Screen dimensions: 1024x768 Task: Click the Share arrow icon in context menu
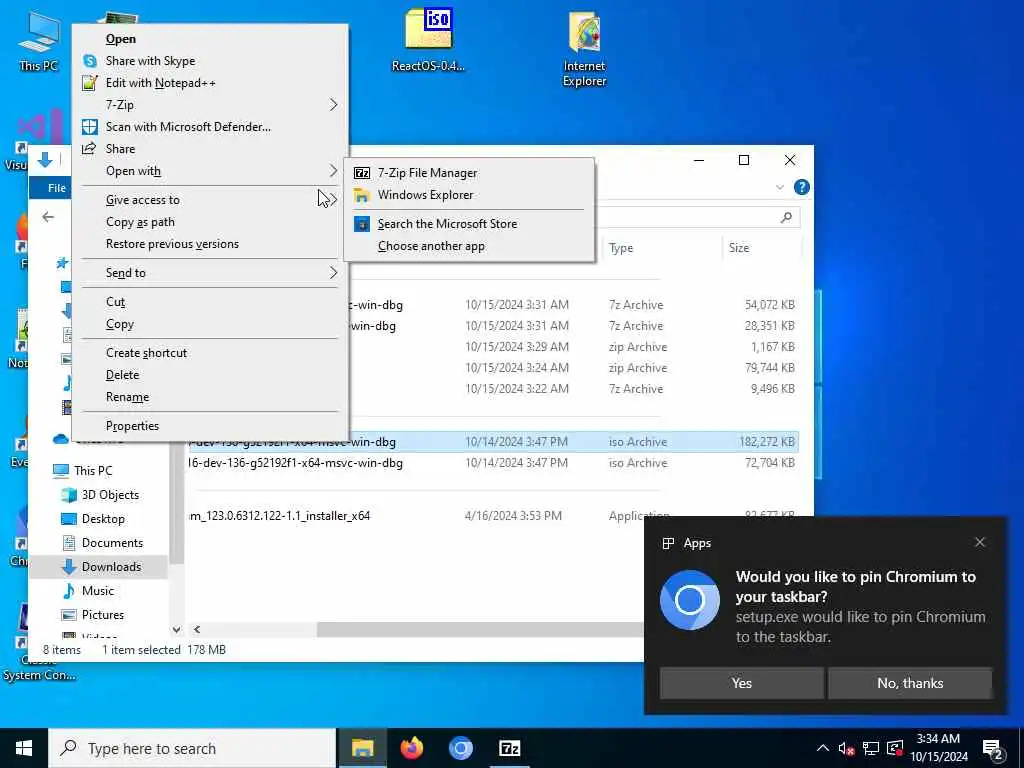tap(89, 148)
